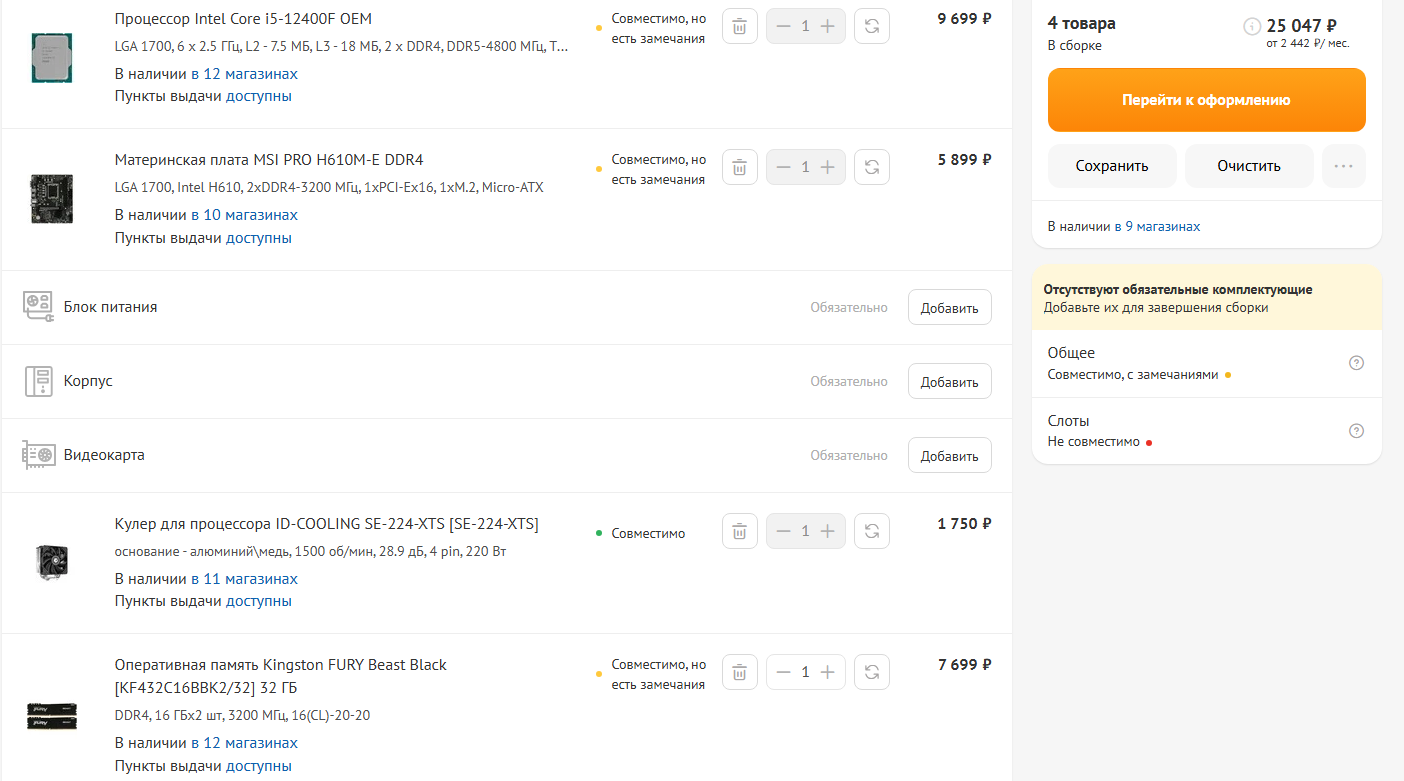Increase quantity of Intel Core i5-12400F
This screenshot has width=1404, height=781.
point(827,26)
